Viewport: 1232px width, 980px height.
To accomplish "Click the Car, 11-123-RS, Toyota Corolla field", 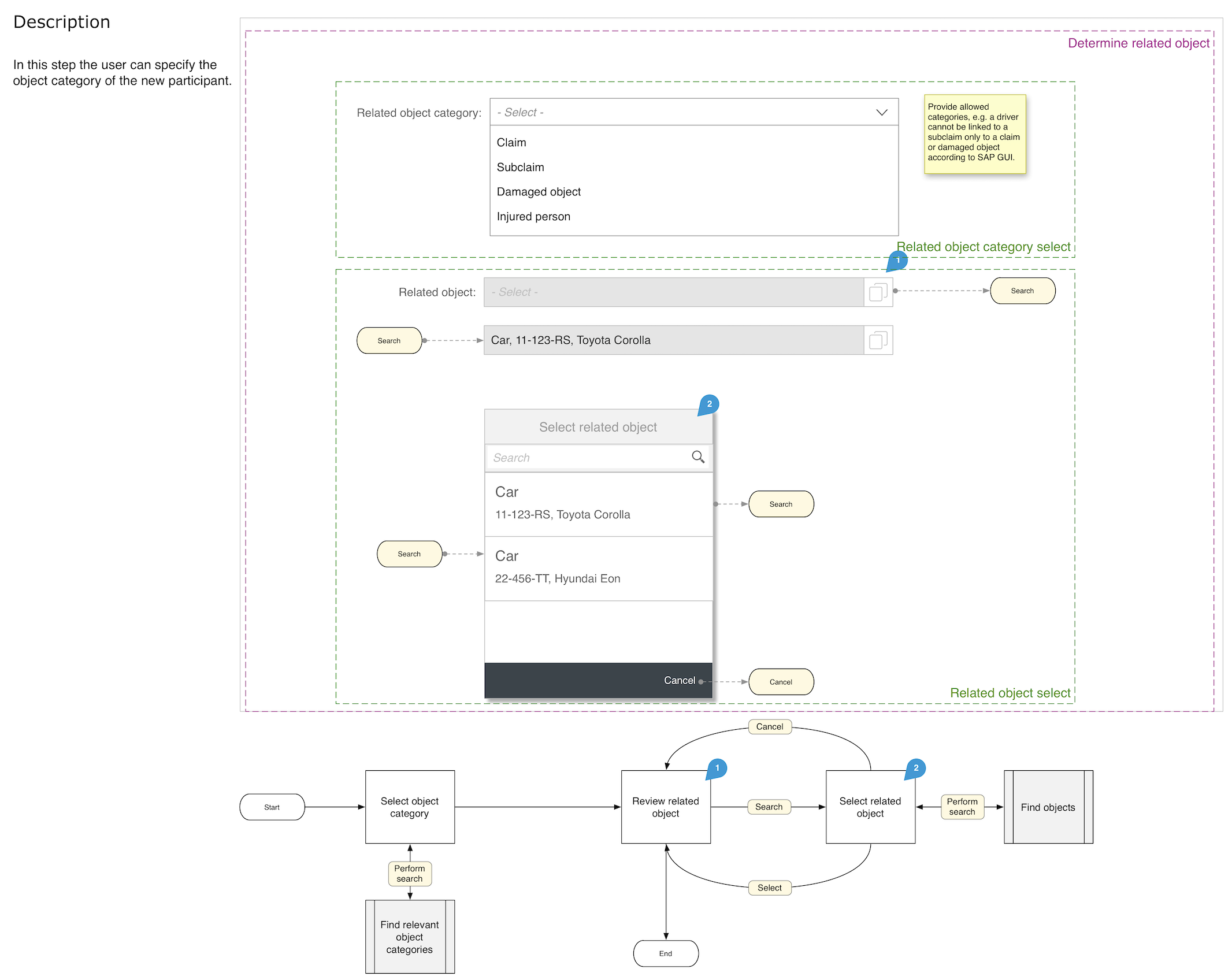I will point(674,340).
